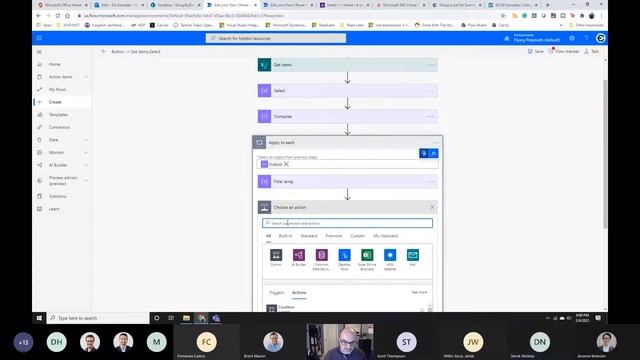Viewport: 640px width, 360px height.
Task: Close the Choose an action panel
Action: point(432,207)
